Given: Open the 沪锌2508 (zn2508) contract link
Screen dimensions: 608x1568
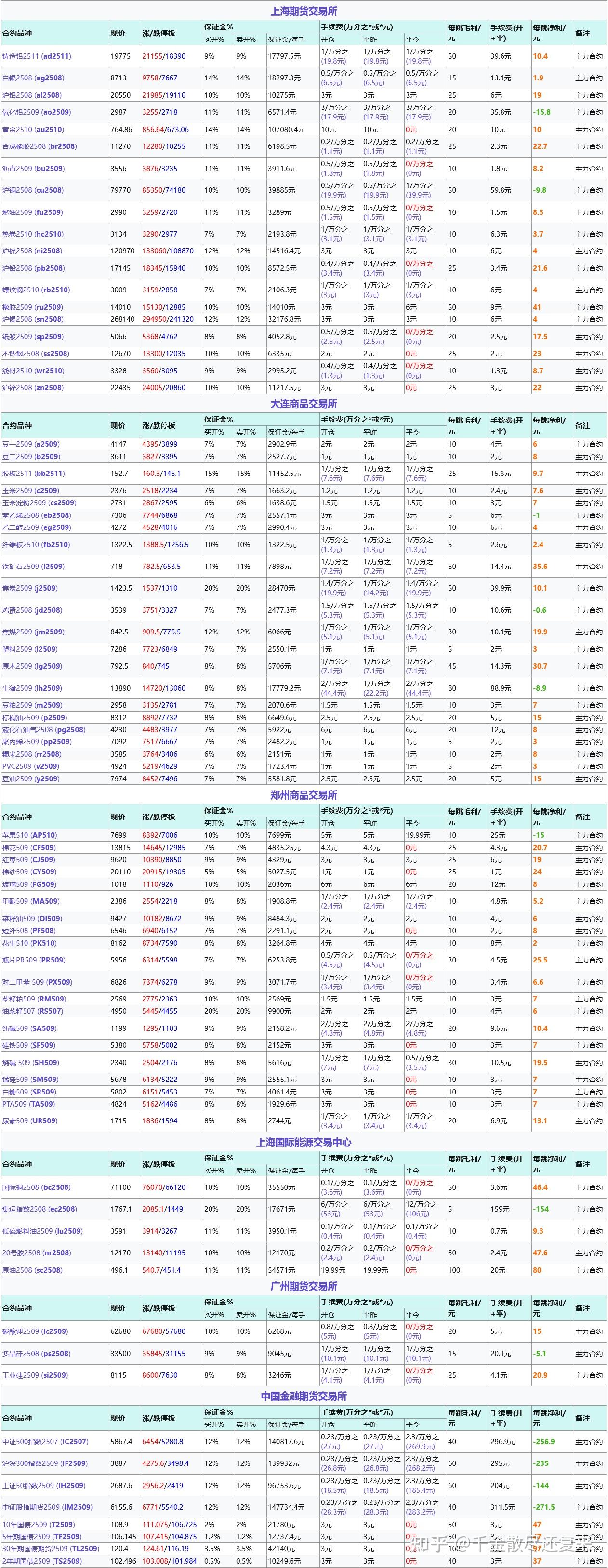Looking at the screenshot, I should tap(33, 388).
